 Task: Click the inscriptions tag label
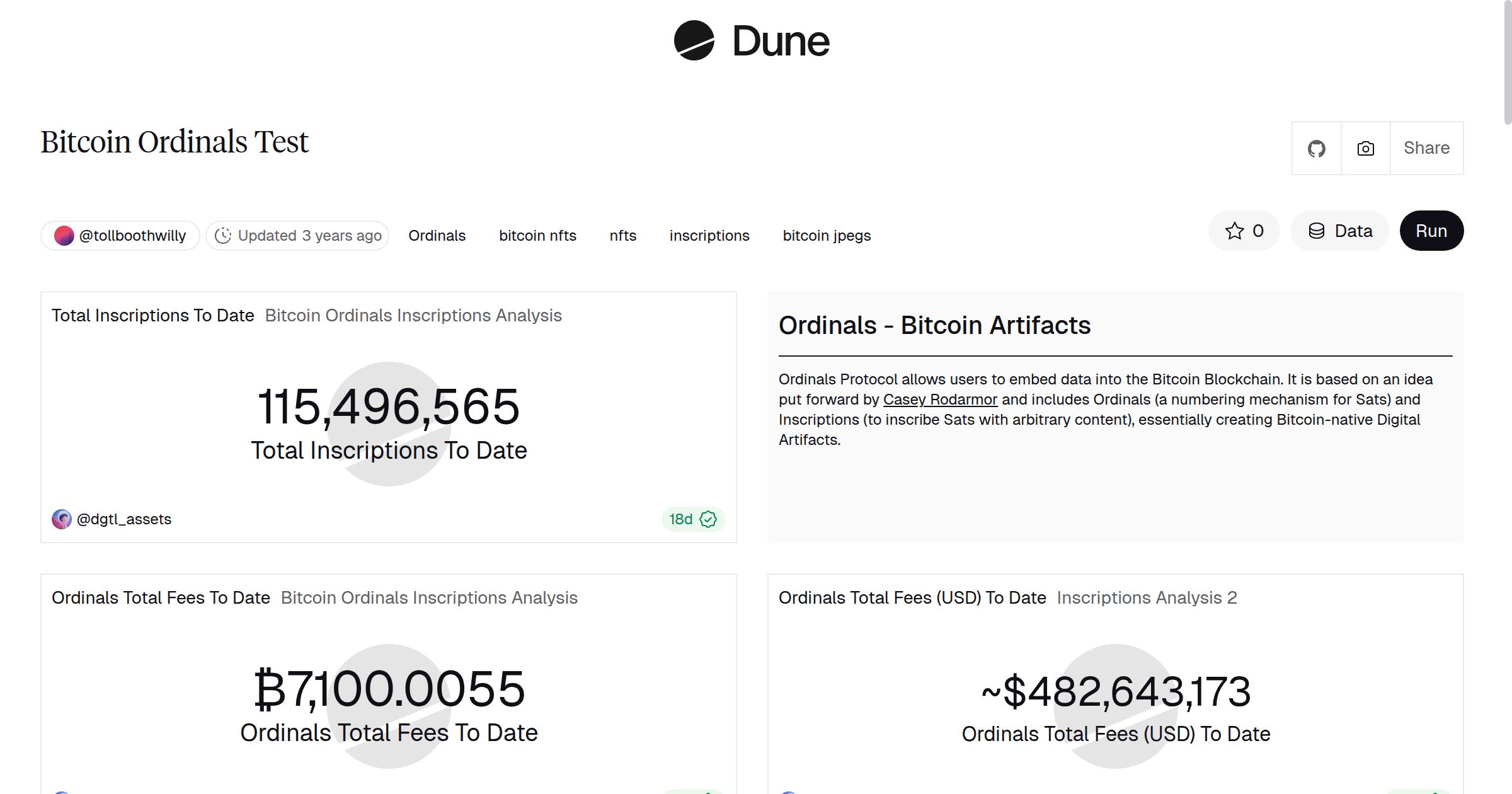click(709, 235)
